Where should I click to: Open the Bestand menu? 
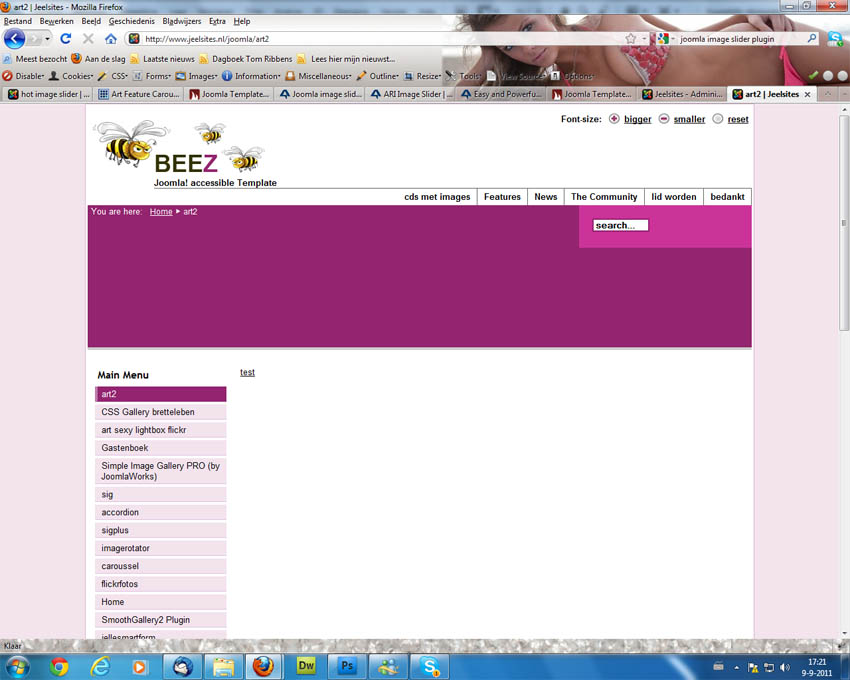(x=18, y=21)
